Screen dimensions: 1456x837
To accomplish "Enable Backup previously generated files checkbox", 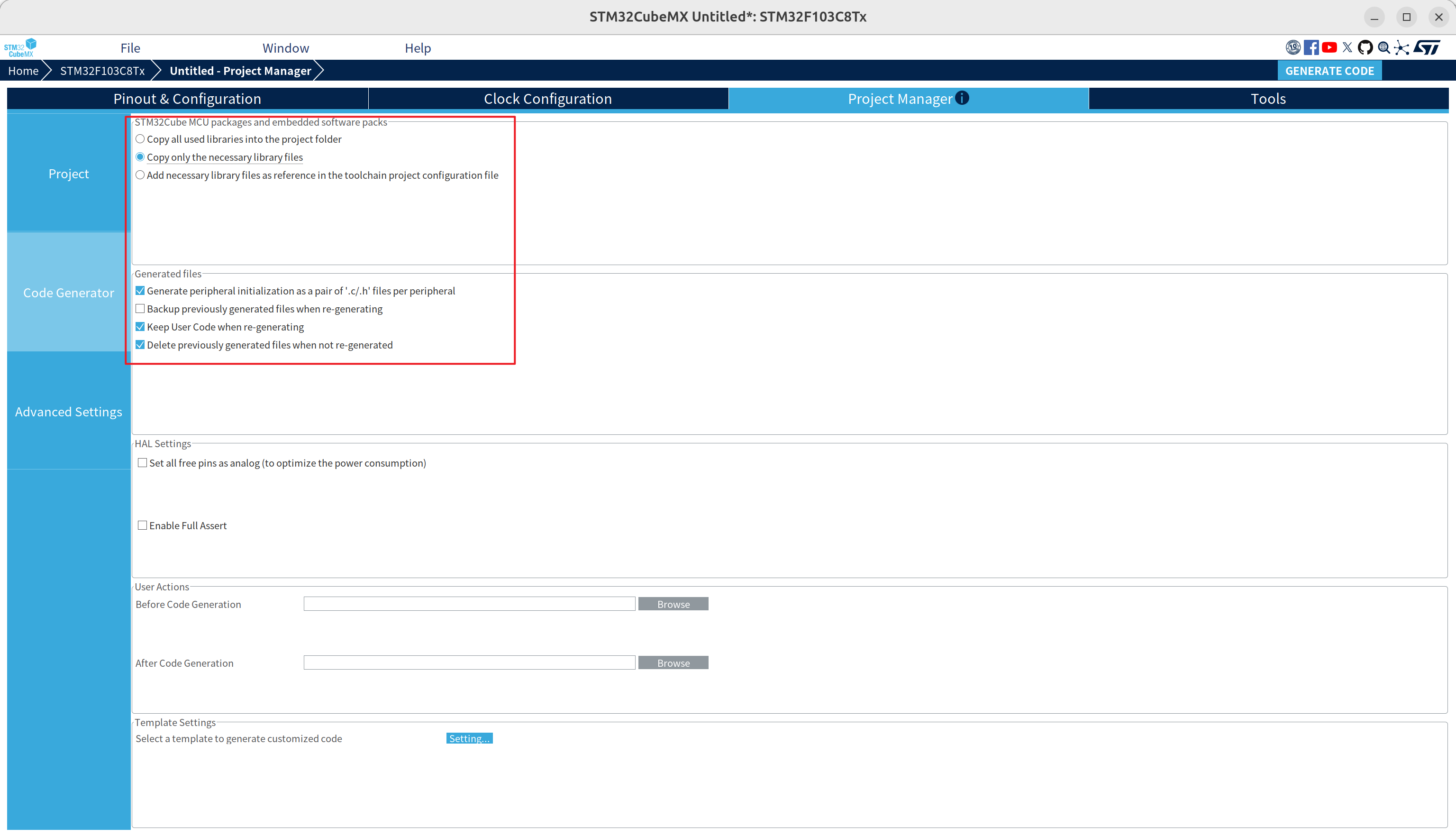I will pyautogui.click(x=140, y=309).
